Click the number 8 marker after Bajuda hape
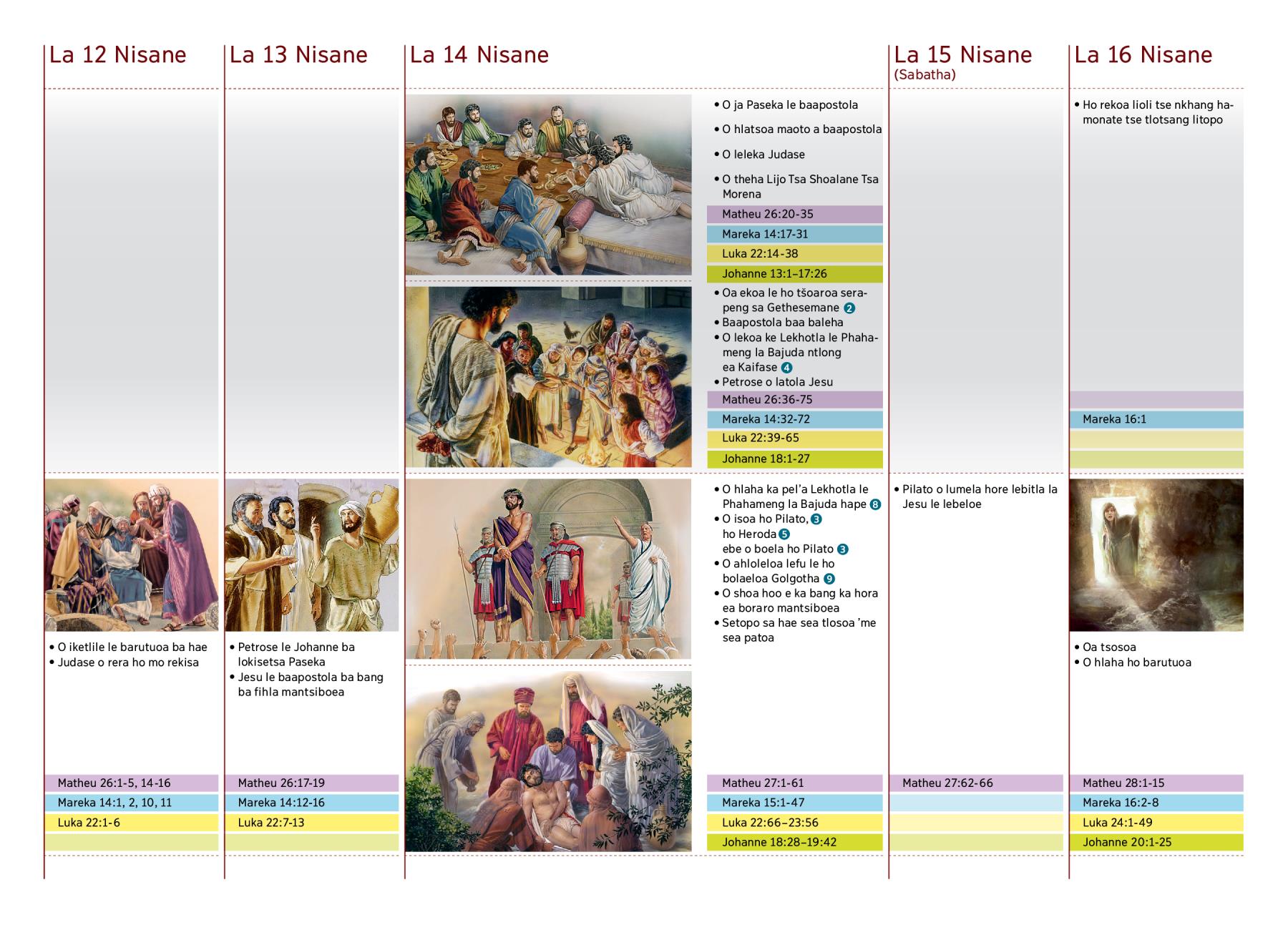Image resolution: width=1288 pixels, height=930 pixels. coord(875,504)
